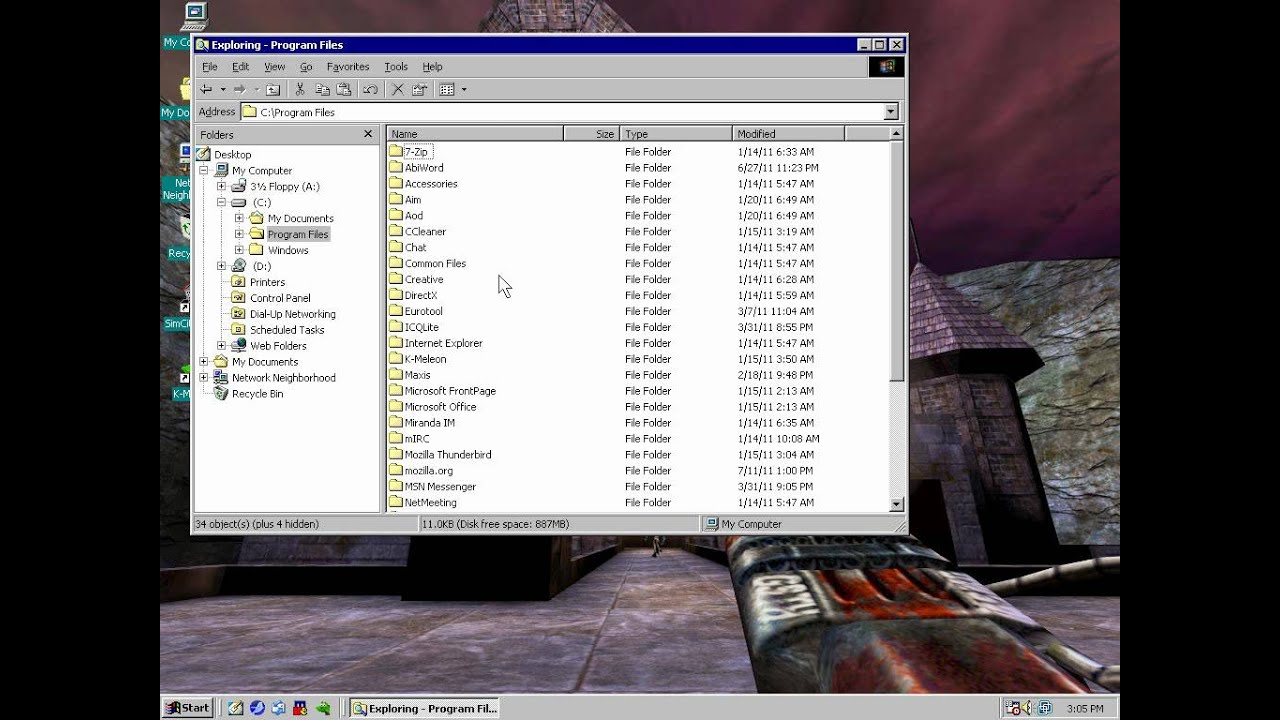1280x720 pixels.
Task: Collapse the My Computer tree node
Action: point(204,170)
